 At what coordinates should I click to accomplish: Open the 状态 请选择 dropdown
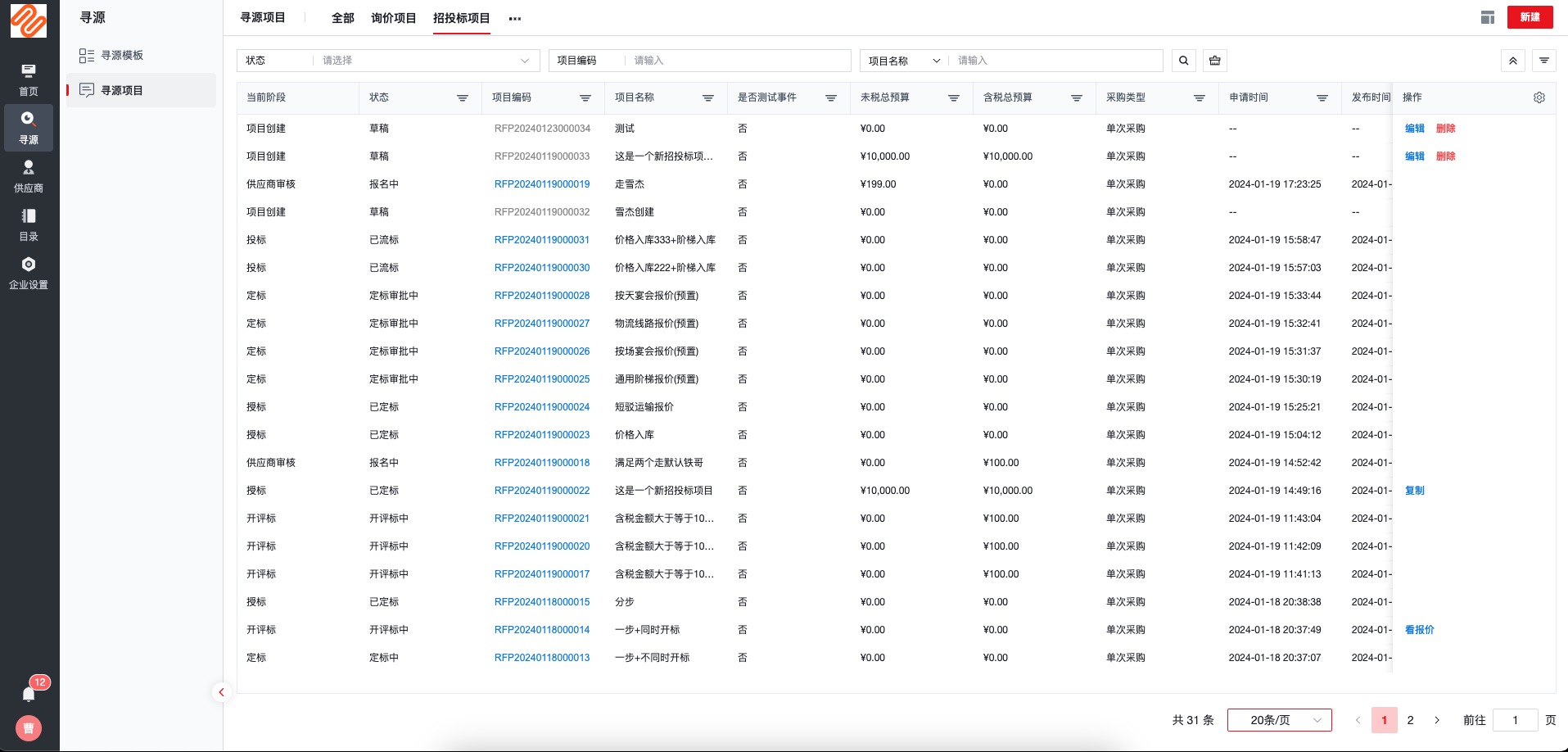pyautogui.click(x=426, y=61)
